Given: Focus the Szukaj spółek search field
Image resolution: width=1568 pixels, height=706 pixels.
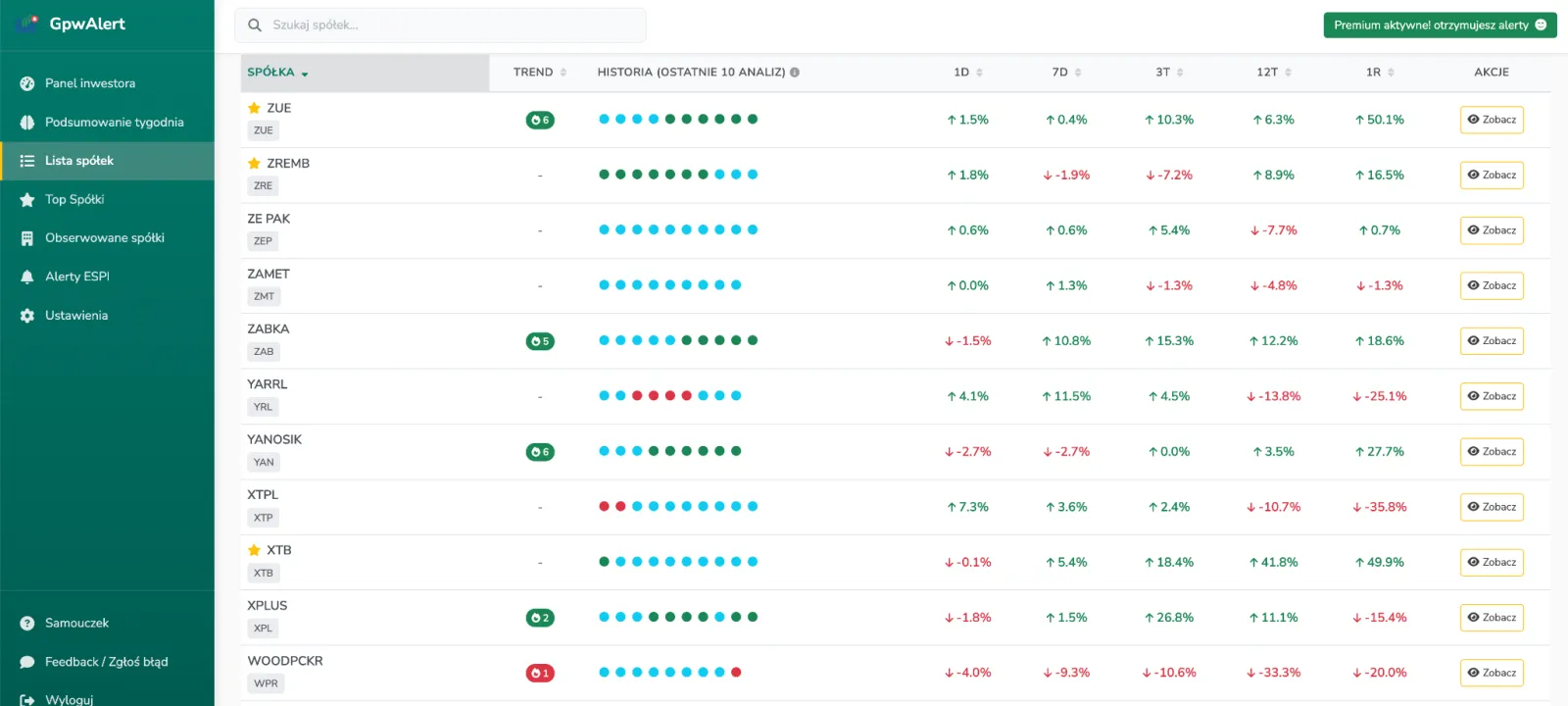Looking at the screenshot, I should [451, 25].
